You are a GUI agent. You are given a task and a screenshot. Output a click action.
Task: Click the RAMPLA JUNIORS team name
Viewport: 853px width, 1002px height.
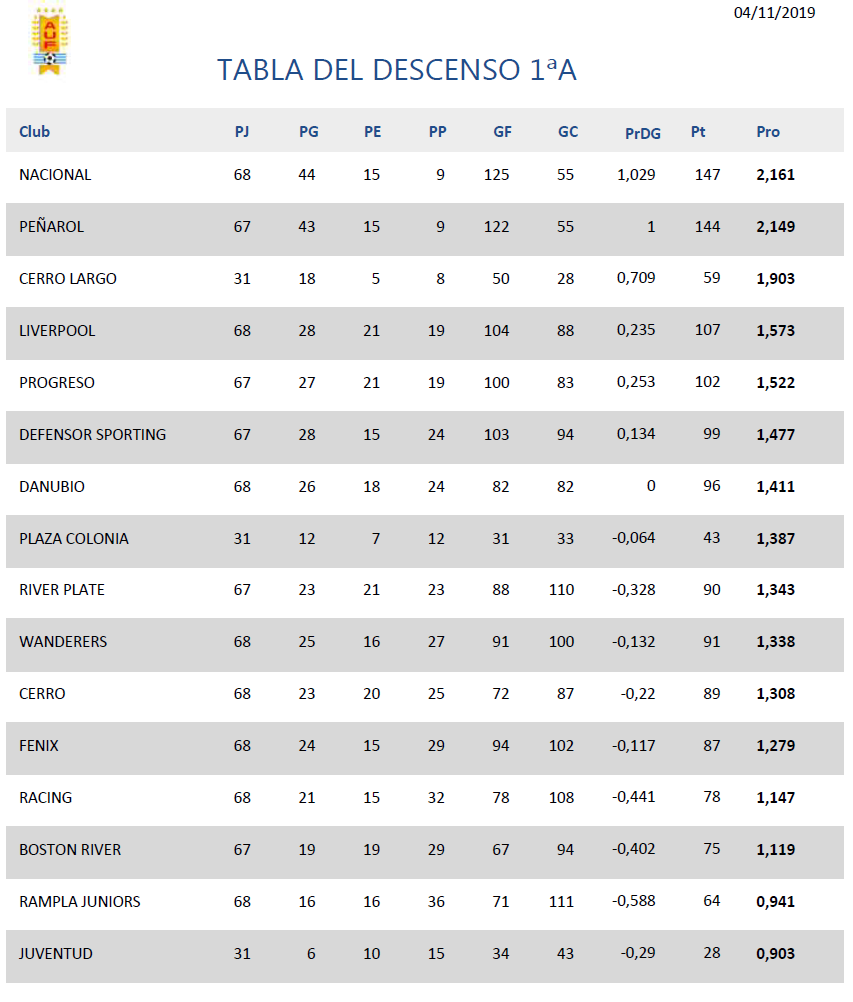[x=80, y=902]
